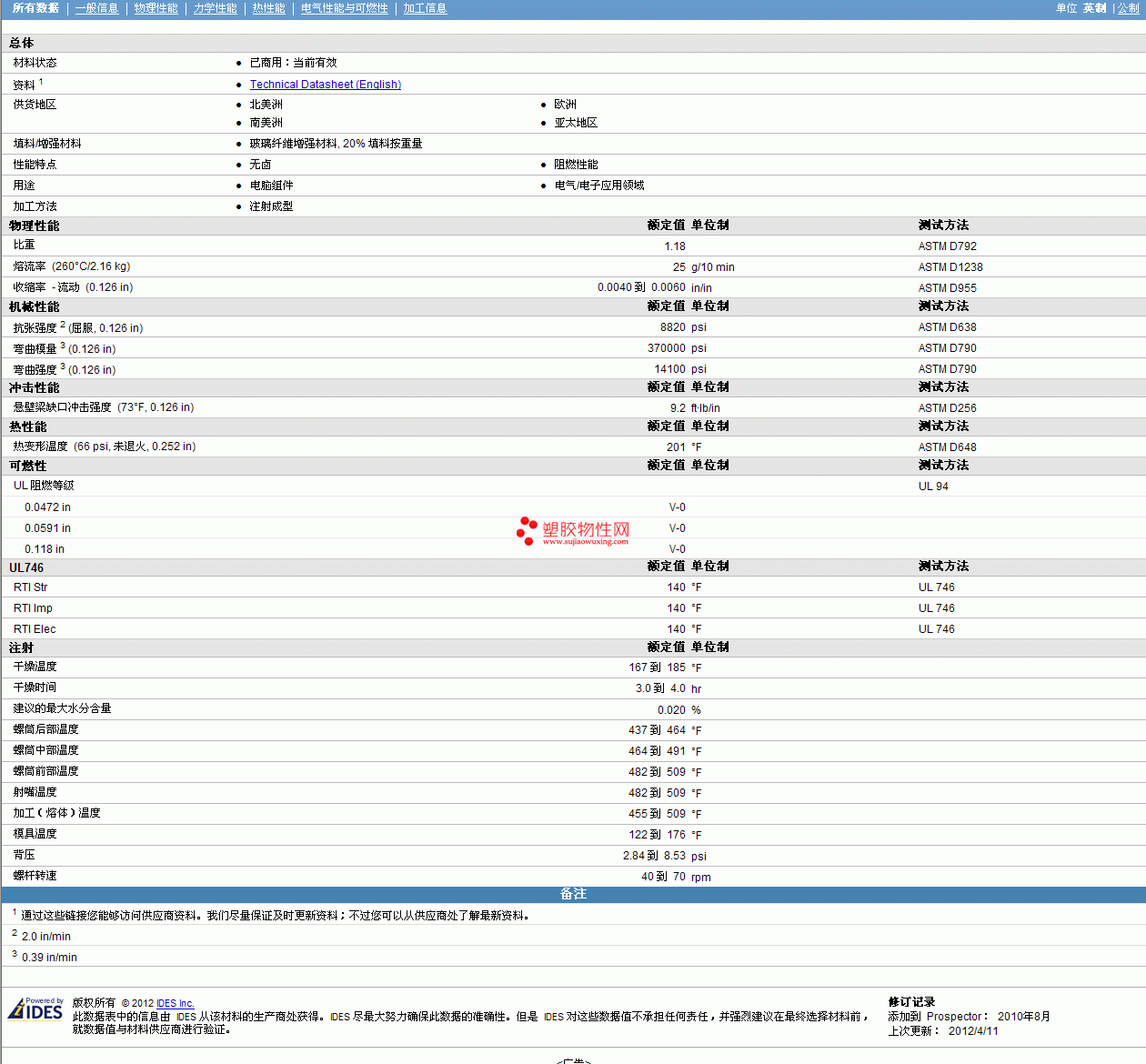Click the 干燥时间 row label
1146x1064 pixels.
point(35,688)
